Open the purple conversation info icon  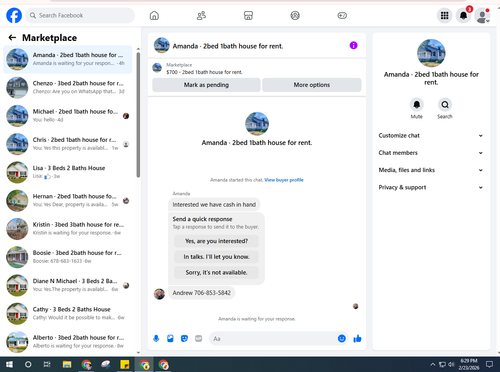353,45
